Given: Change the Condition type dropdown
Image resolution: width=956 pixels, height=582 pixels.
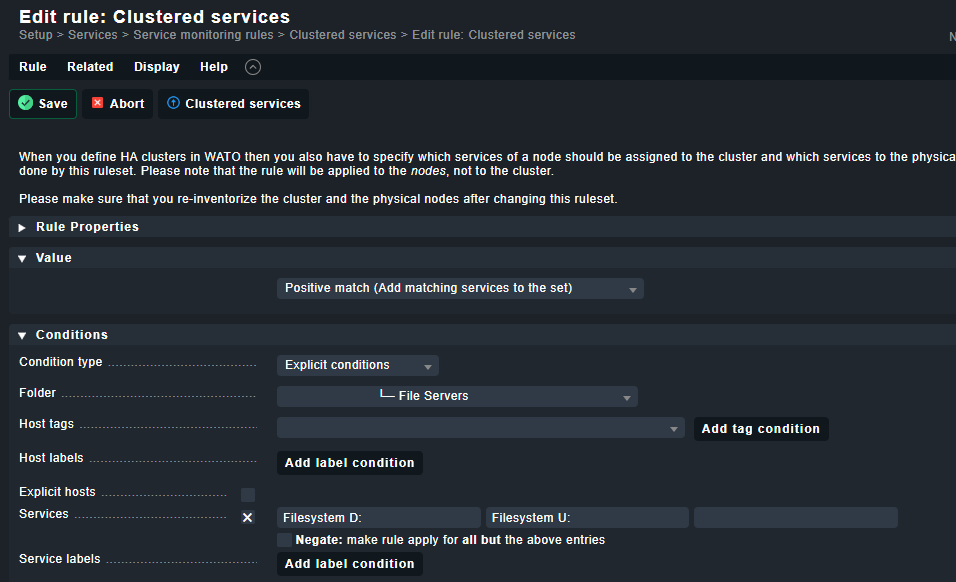Looking at the screenshot, I should point(357,365).
